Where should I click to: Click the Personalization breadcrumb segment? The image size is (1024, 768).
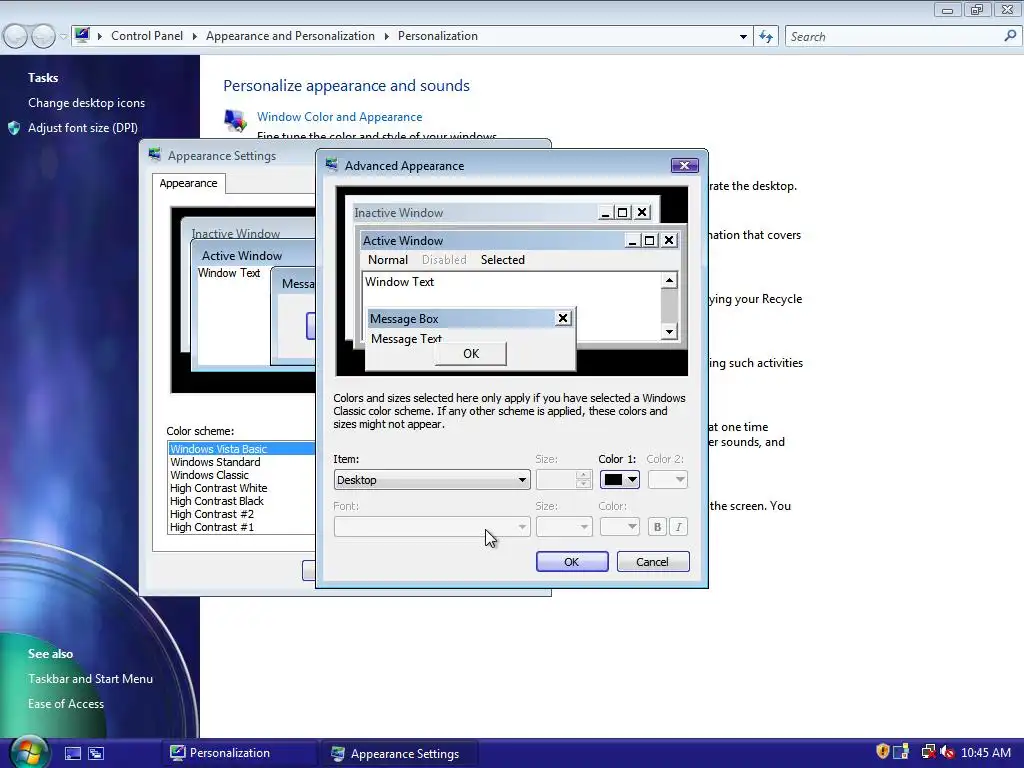[x=438, y=36]
